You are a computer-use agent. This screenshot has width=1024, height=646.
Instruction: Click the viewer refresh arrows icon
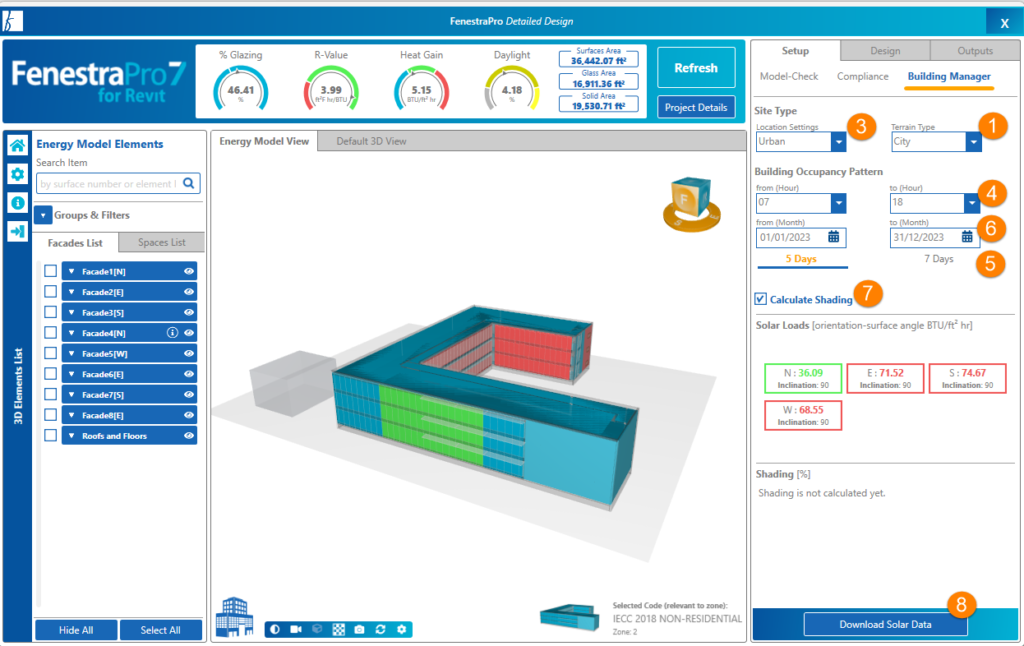click(380, 629)
